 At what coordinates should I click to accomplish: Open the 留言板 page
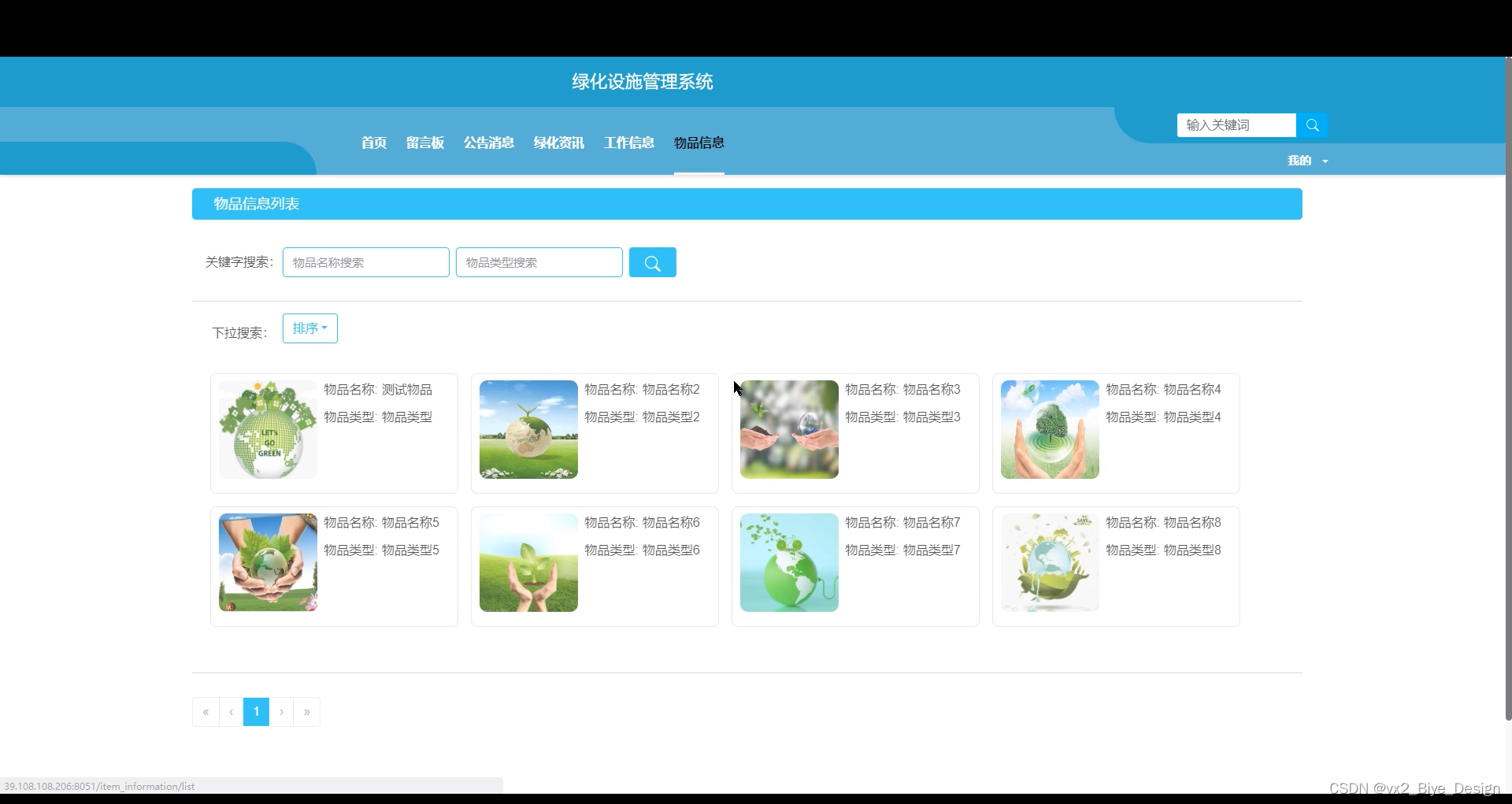[425, 143]
